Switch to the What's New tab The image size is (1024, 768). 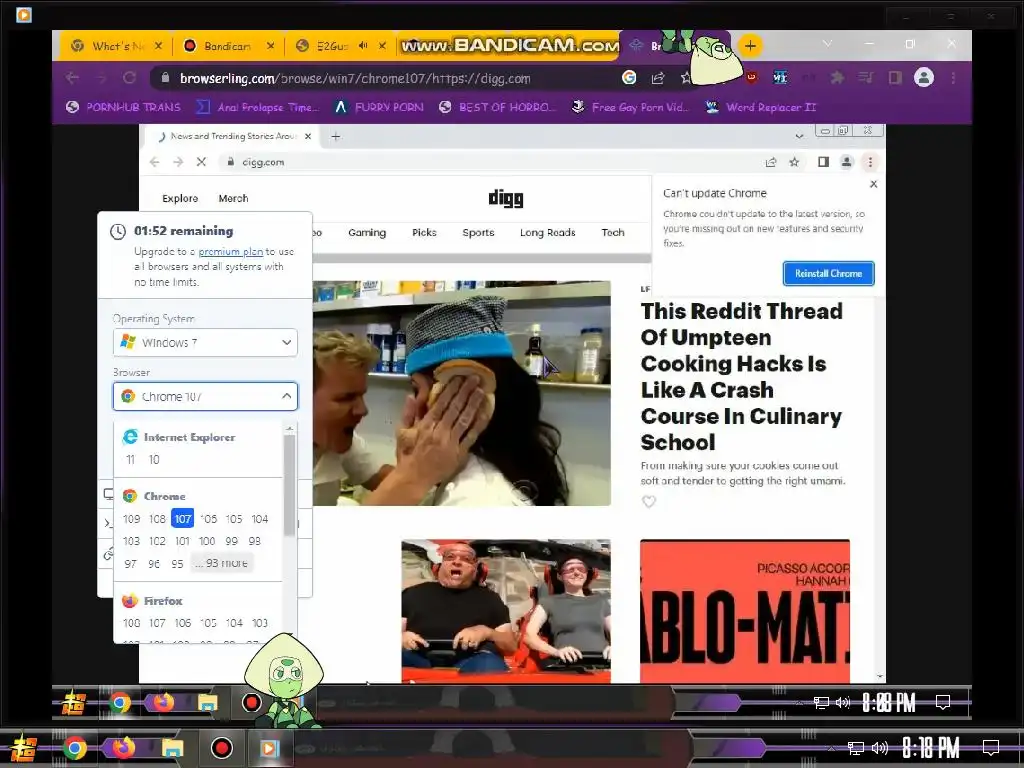(117, 46)
